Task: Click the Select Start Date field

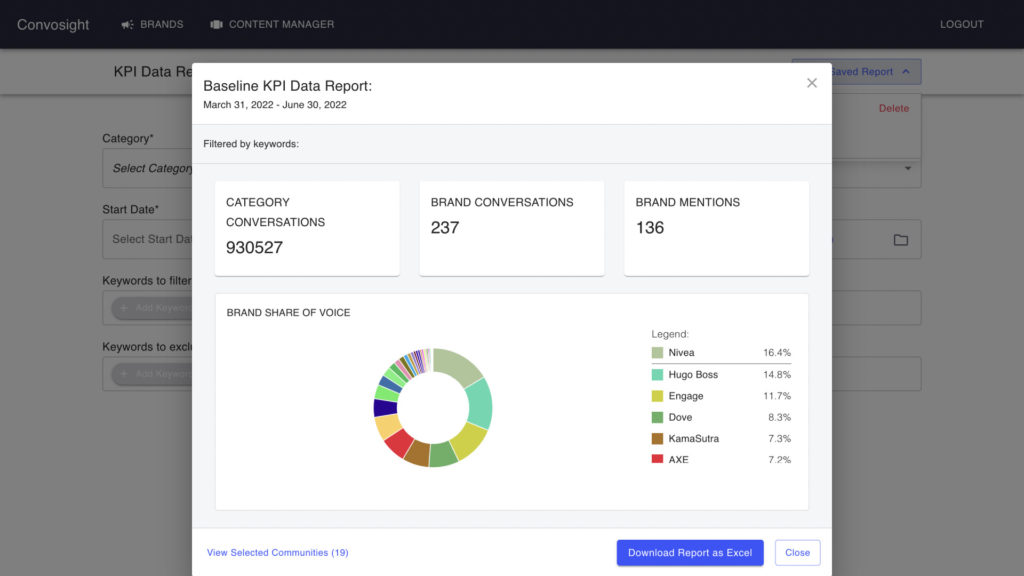Action: pos(150,240)
